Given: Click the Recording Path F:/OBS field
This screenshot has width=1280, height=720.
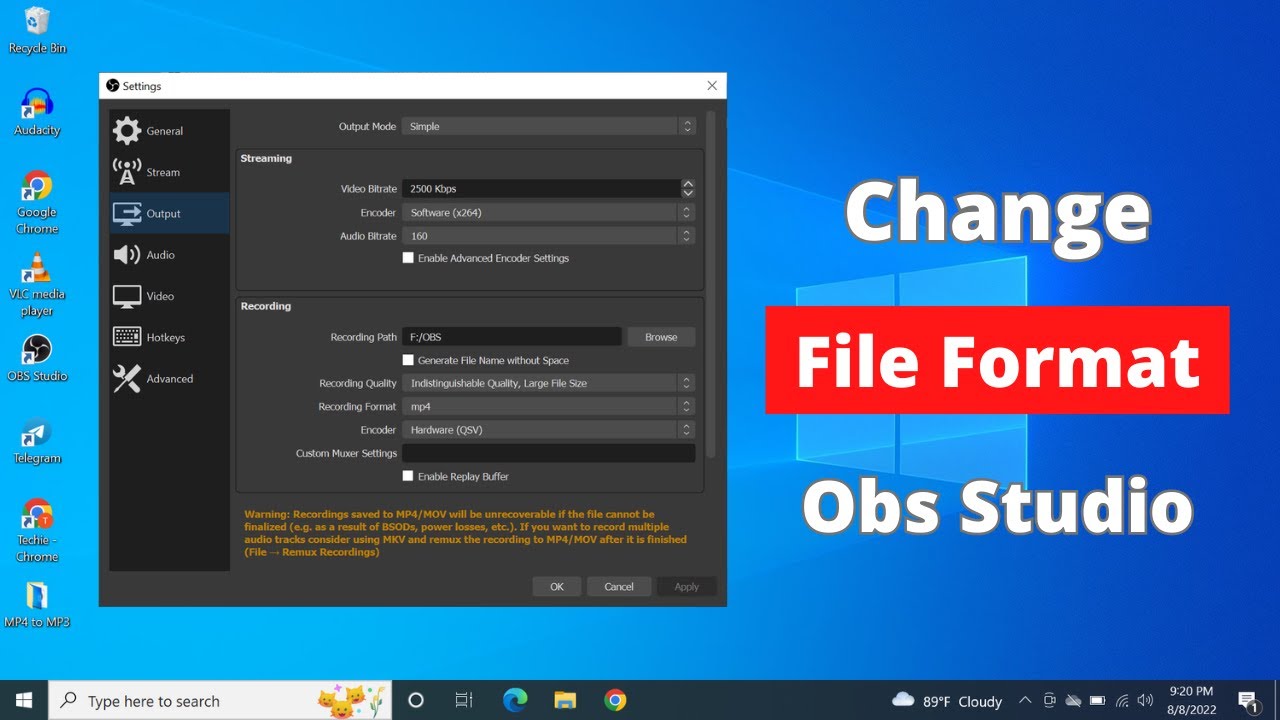Looking at the screenshot, I should point(512,337).
